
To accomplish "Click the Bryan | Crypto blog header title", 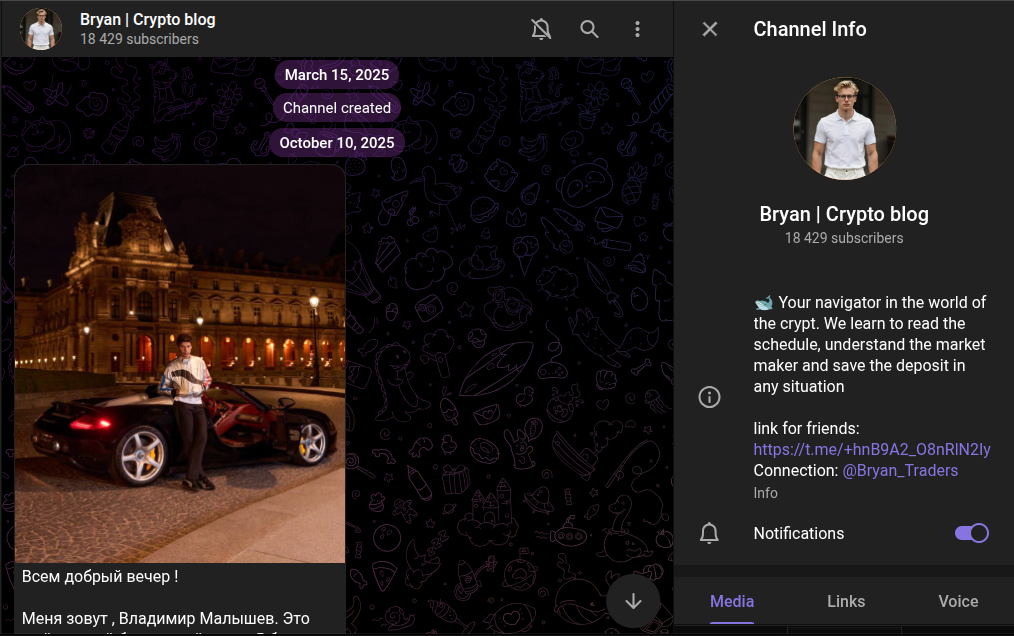I will click(x=147, y=19).
